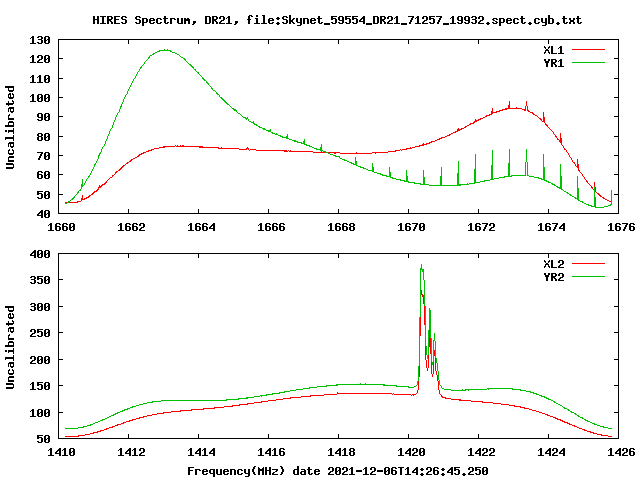
Task: Click the 1422 x-axis tick label
Action: coord(481,452)
